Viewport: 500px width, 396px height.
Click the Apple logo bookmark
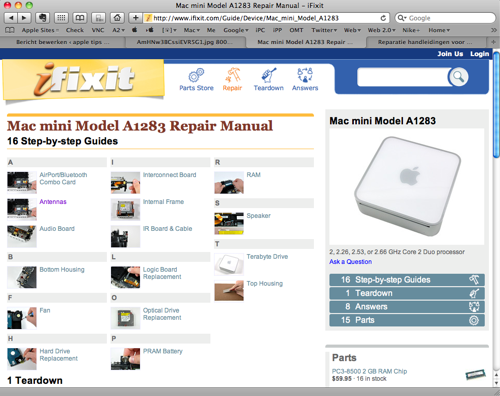(134, 30)
